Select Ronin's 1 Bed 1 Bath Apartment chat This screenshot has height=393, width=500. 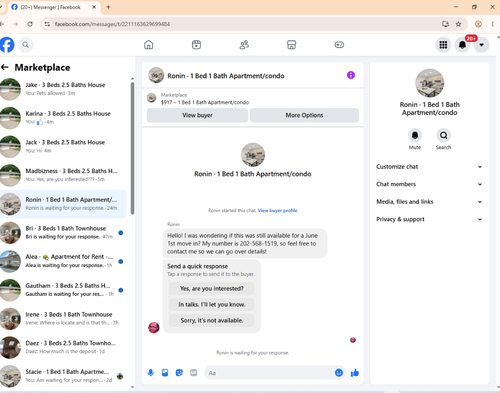pyautogui.click(x=63, y=204)
